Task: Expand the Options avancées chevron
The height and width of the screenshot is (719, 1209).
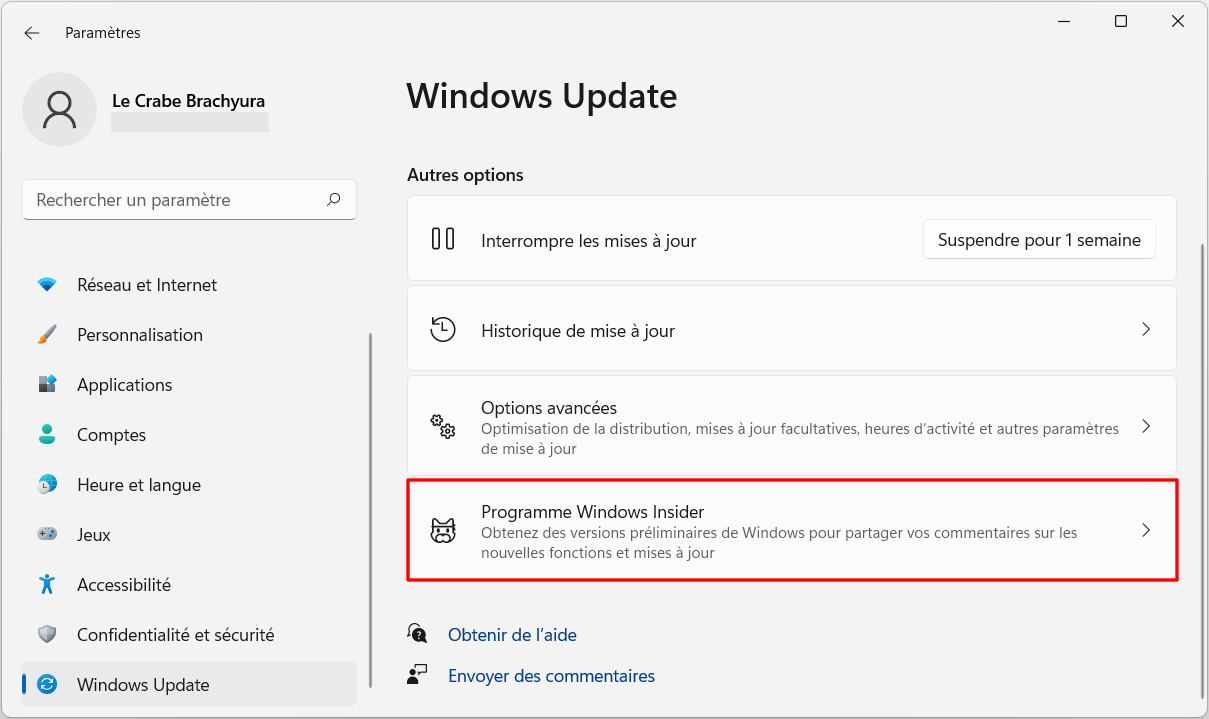Action: 1146,427
